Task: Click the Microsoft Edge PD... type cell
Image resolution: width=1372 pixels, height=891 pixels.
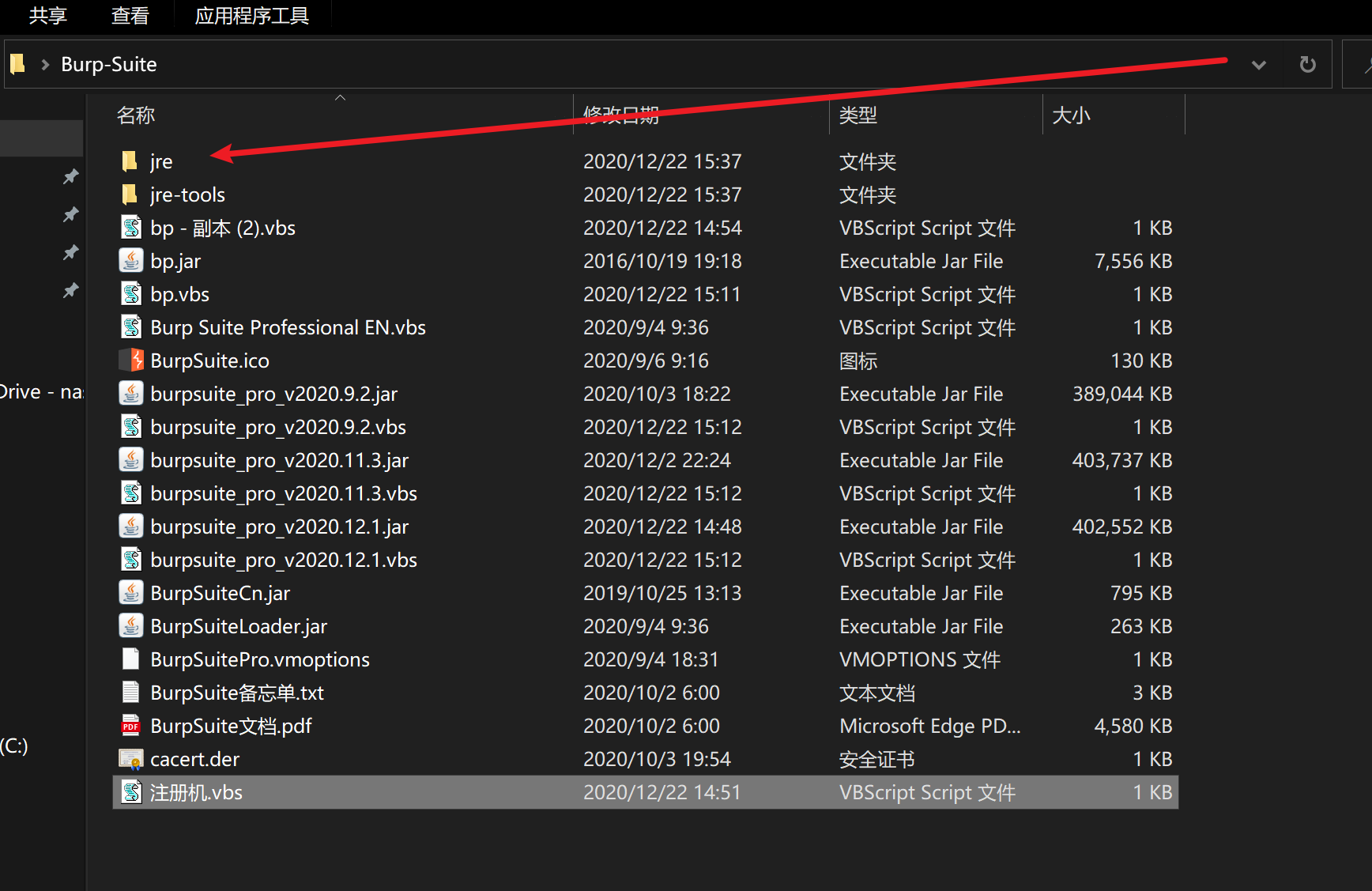Action: (x=930, y=726)
